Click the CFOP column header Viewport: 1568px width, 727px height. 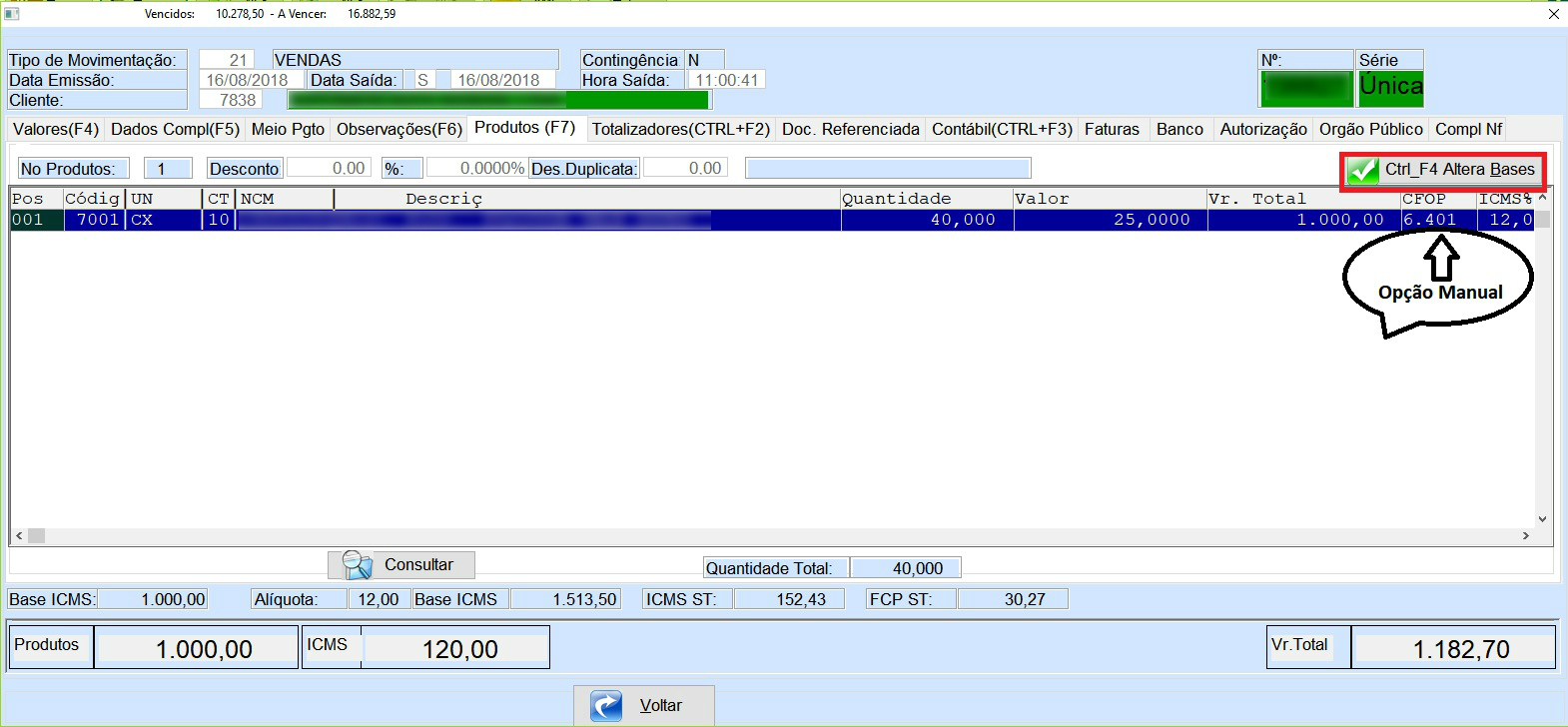pyautogui.click(x=1423, y=199)
